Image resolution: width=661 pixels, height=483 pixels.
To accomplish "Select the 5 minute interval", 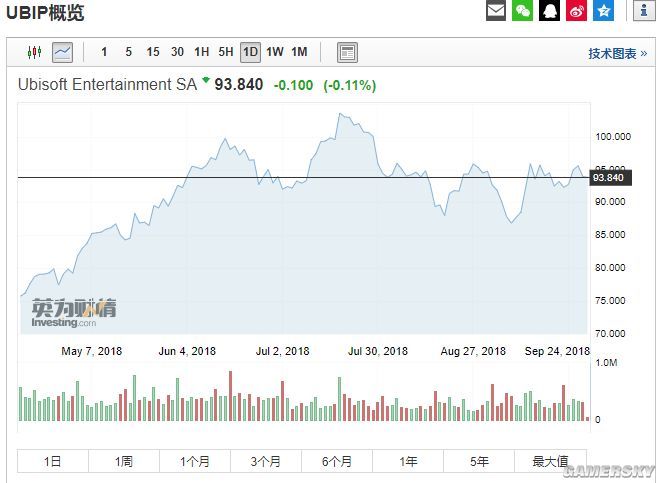I will 129,52.
